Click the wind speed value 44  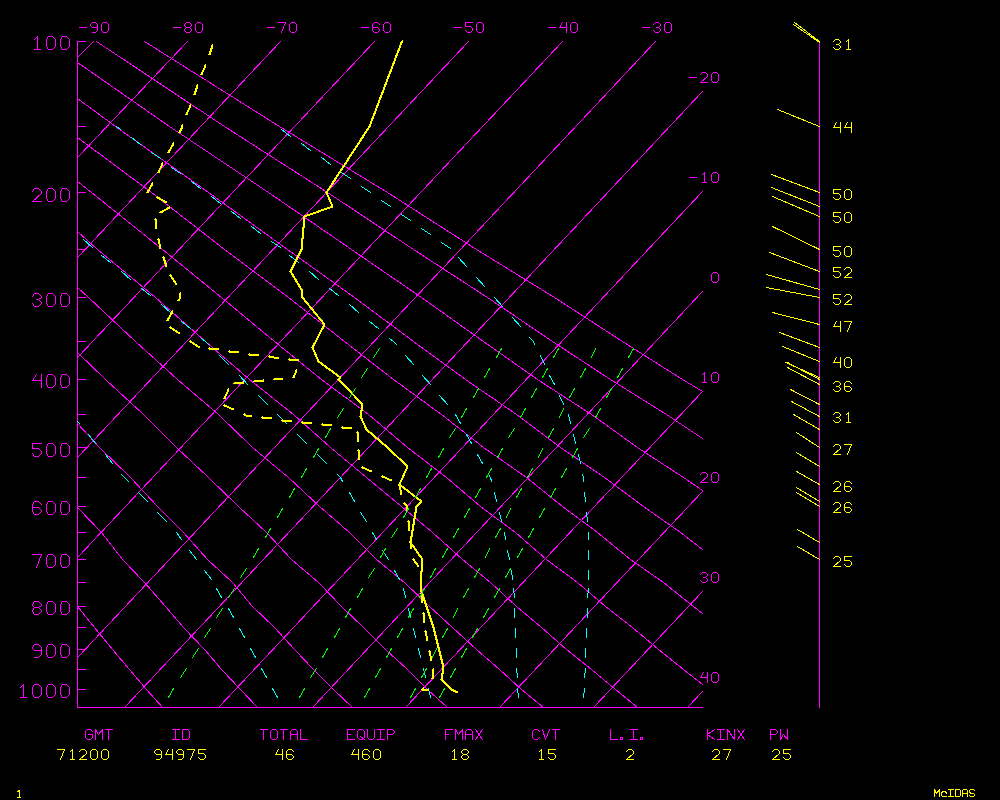tap(842, 127)
